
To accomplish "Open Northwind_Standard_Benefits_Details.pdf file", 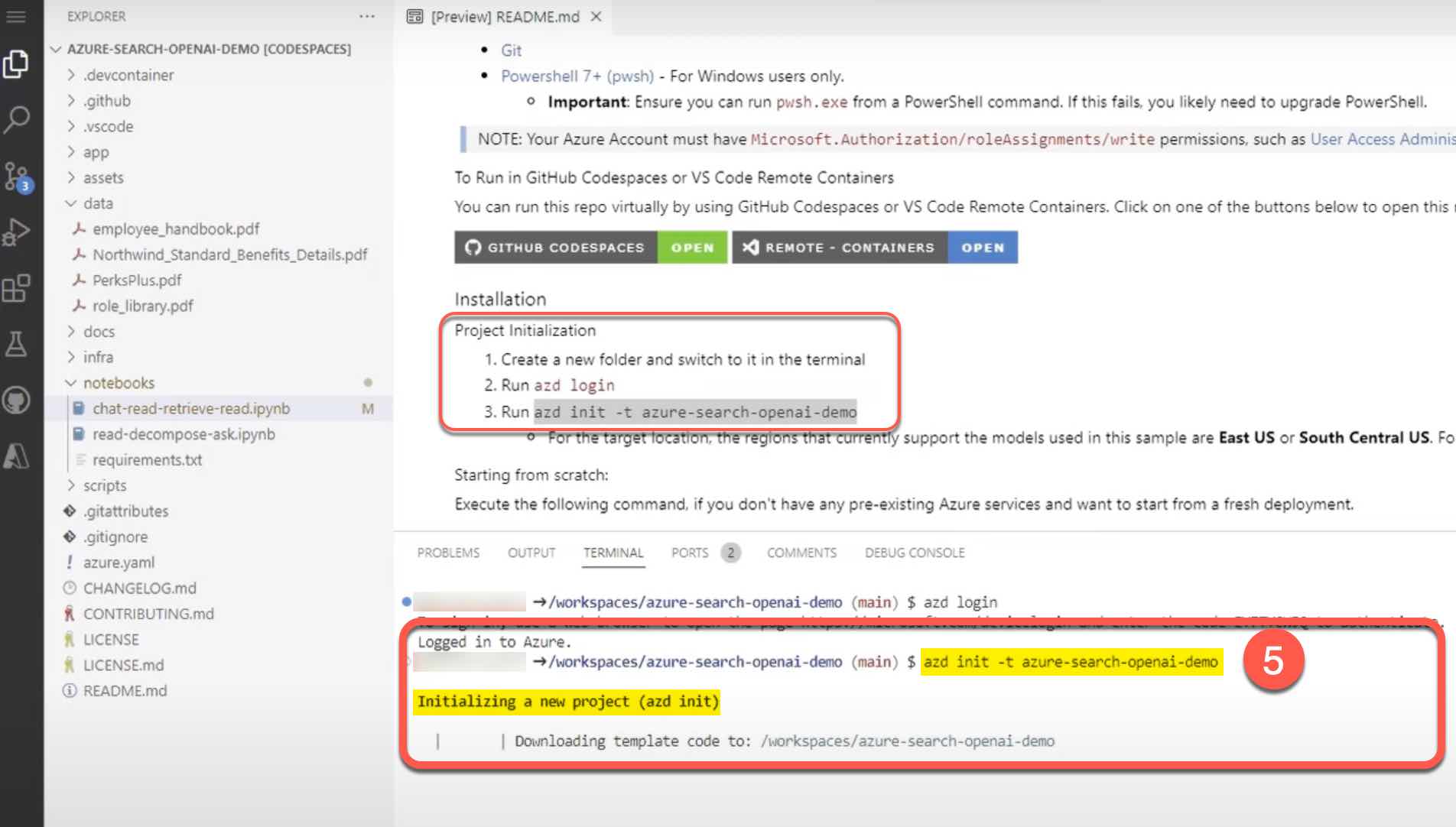I will [229, 255].
